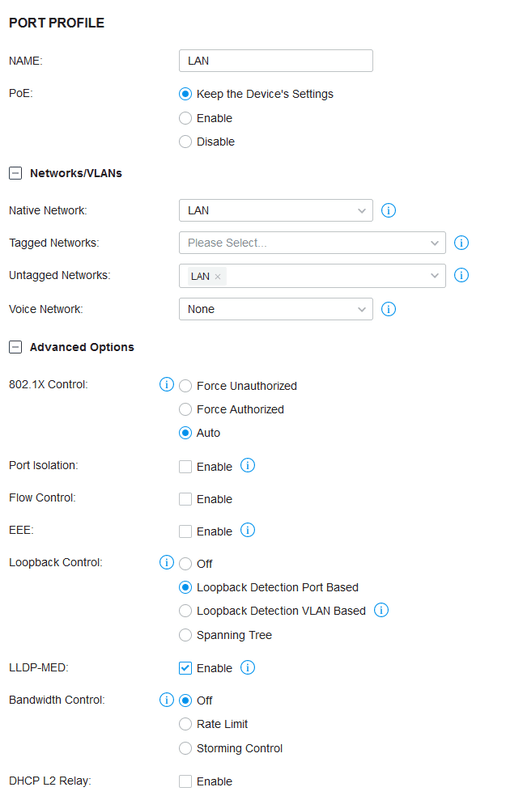Click the EEE info icon
Image resolution: width=506 pixels, height=800 pixels.
247,530
